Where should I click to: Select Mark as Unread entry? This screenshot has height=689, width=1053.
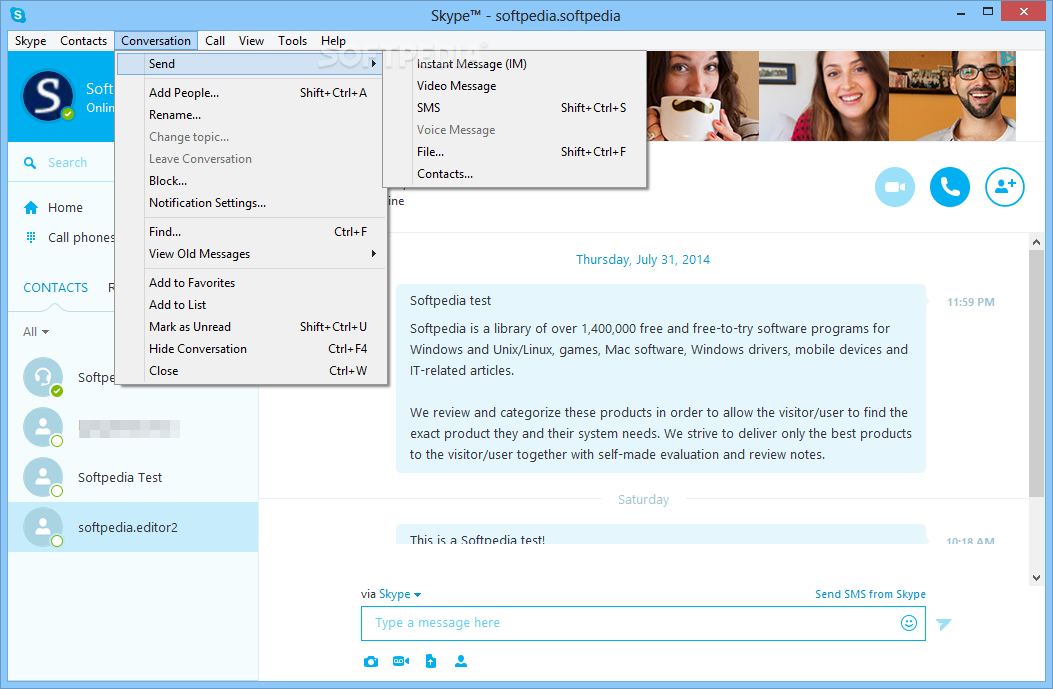[x=252, y=327]
